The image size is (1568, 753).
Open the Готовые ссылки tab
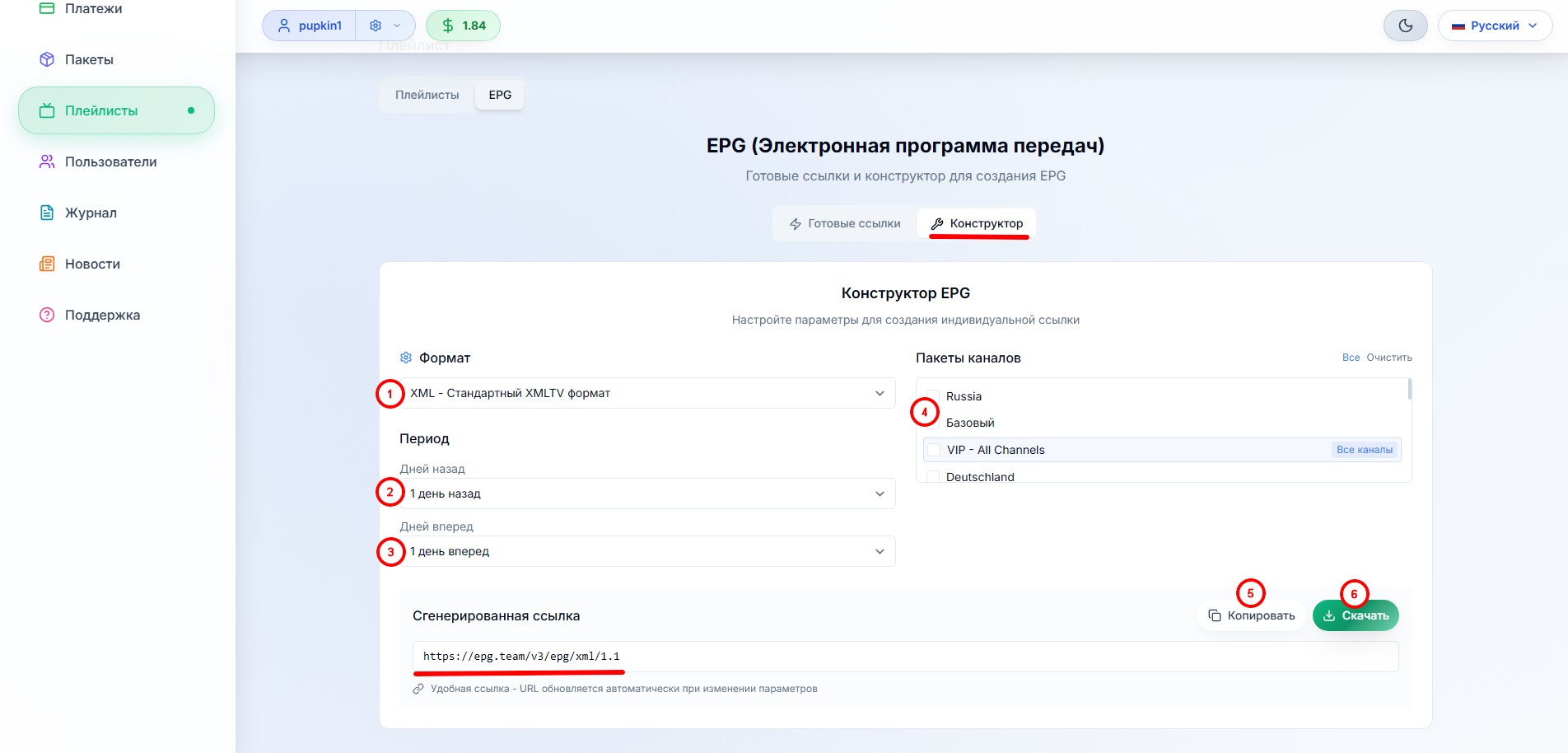[845, 223]
